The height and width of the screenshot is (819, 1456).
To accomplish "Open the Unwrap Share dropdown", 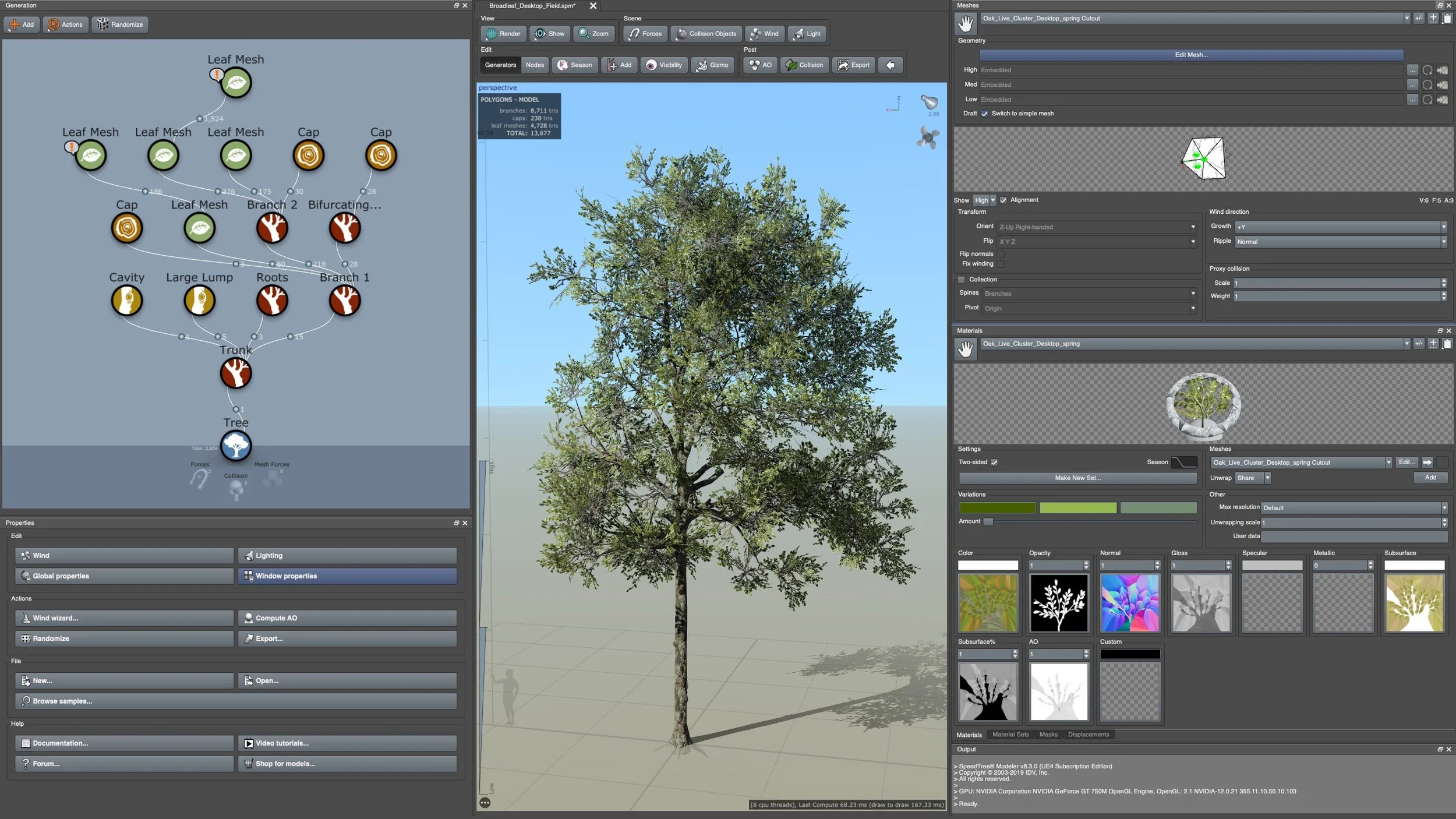I will coord(1253,478).
